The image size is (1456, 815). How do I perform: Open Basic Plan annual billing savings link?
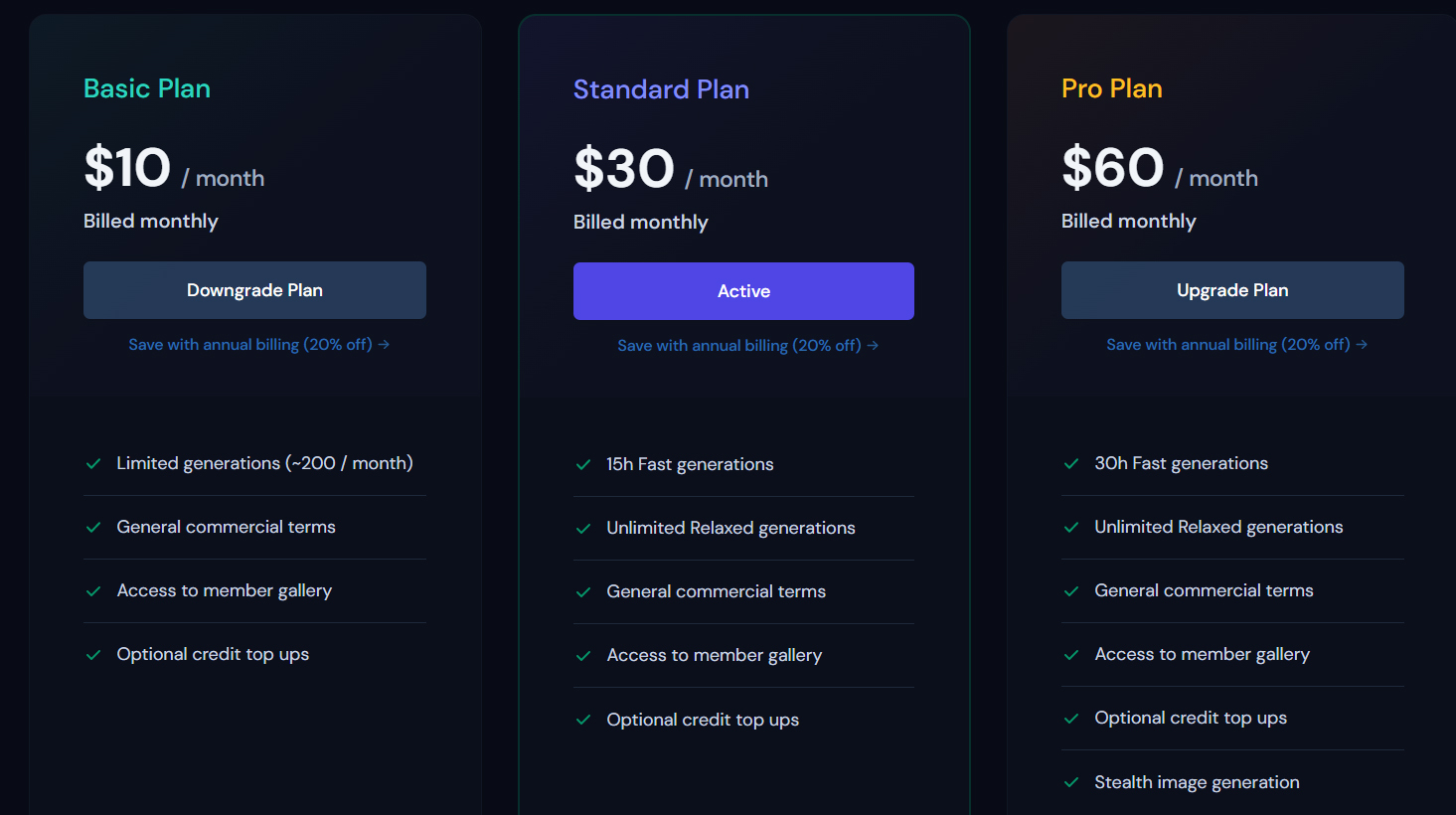point(258,345)
